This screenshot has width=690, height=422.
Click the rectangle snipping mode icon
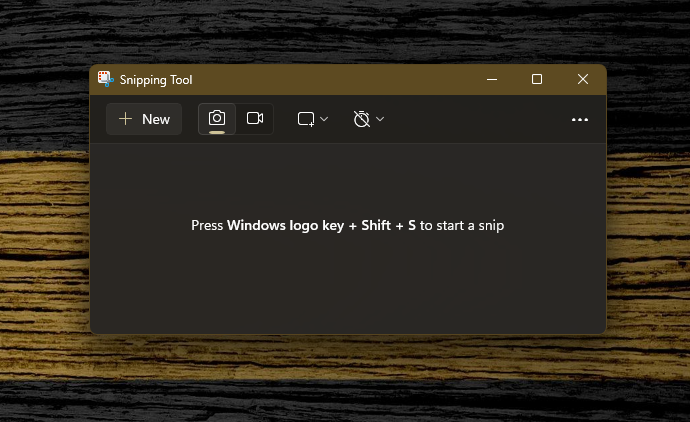(x=306, y=119)
